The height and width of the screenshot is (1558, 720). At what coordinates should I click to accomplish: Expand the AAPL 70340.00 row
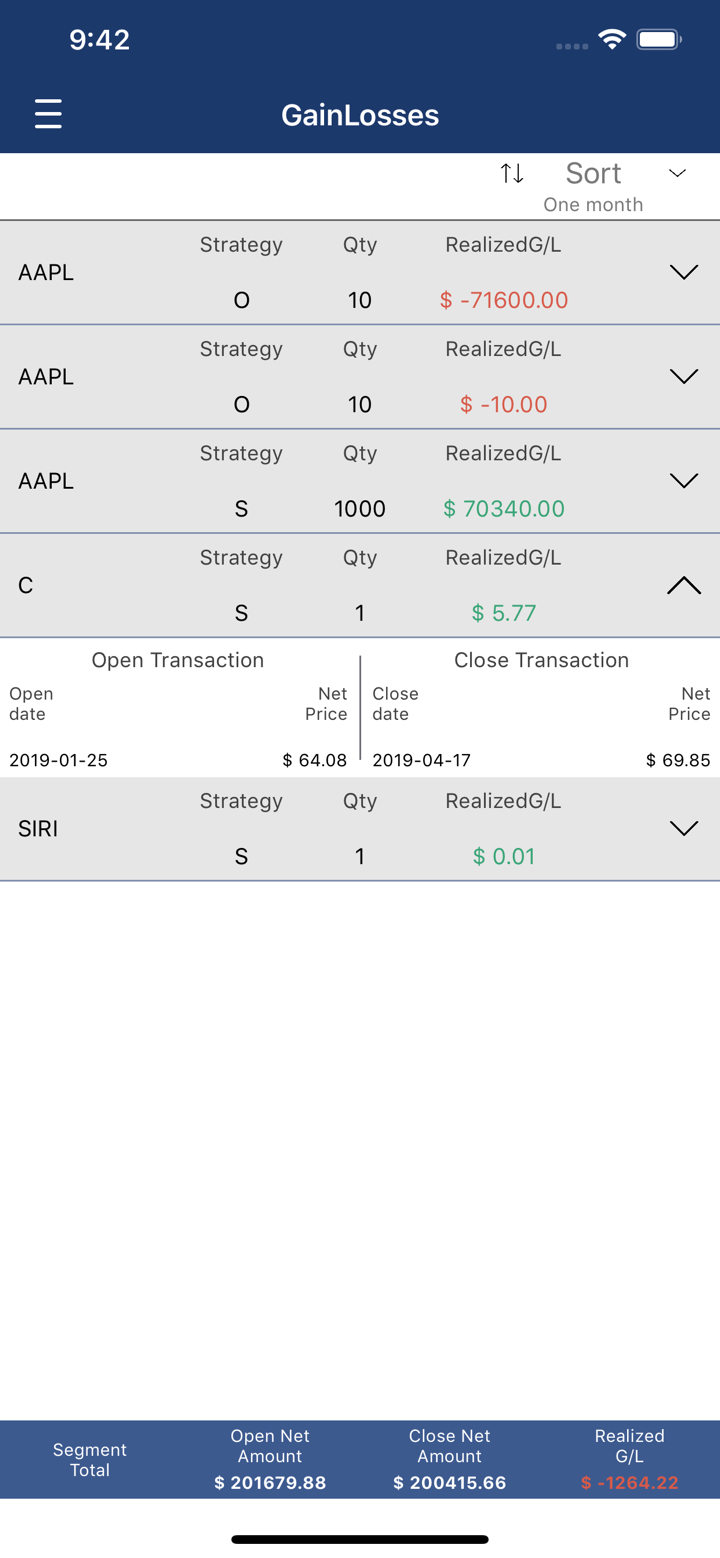[x=683, y=481]
